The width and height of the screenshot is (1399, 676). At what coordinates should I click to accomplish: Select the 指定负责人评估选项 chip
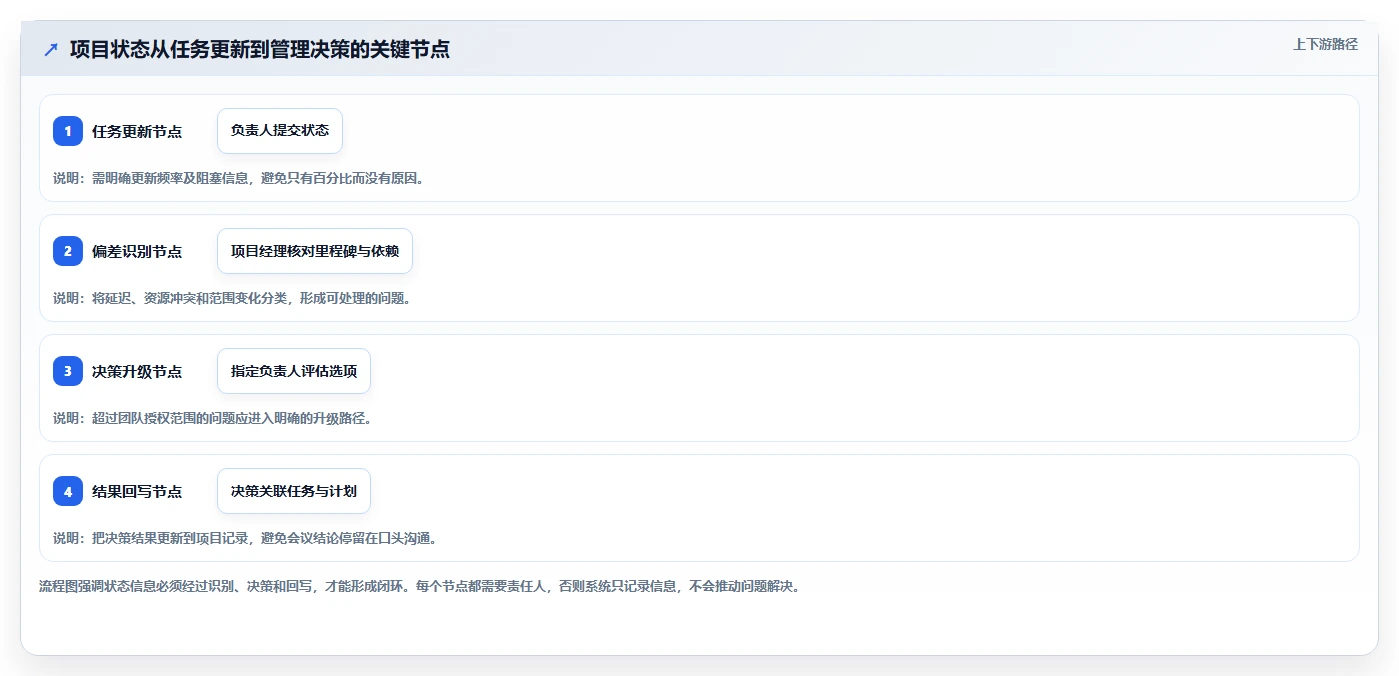[x=294, y=371]
